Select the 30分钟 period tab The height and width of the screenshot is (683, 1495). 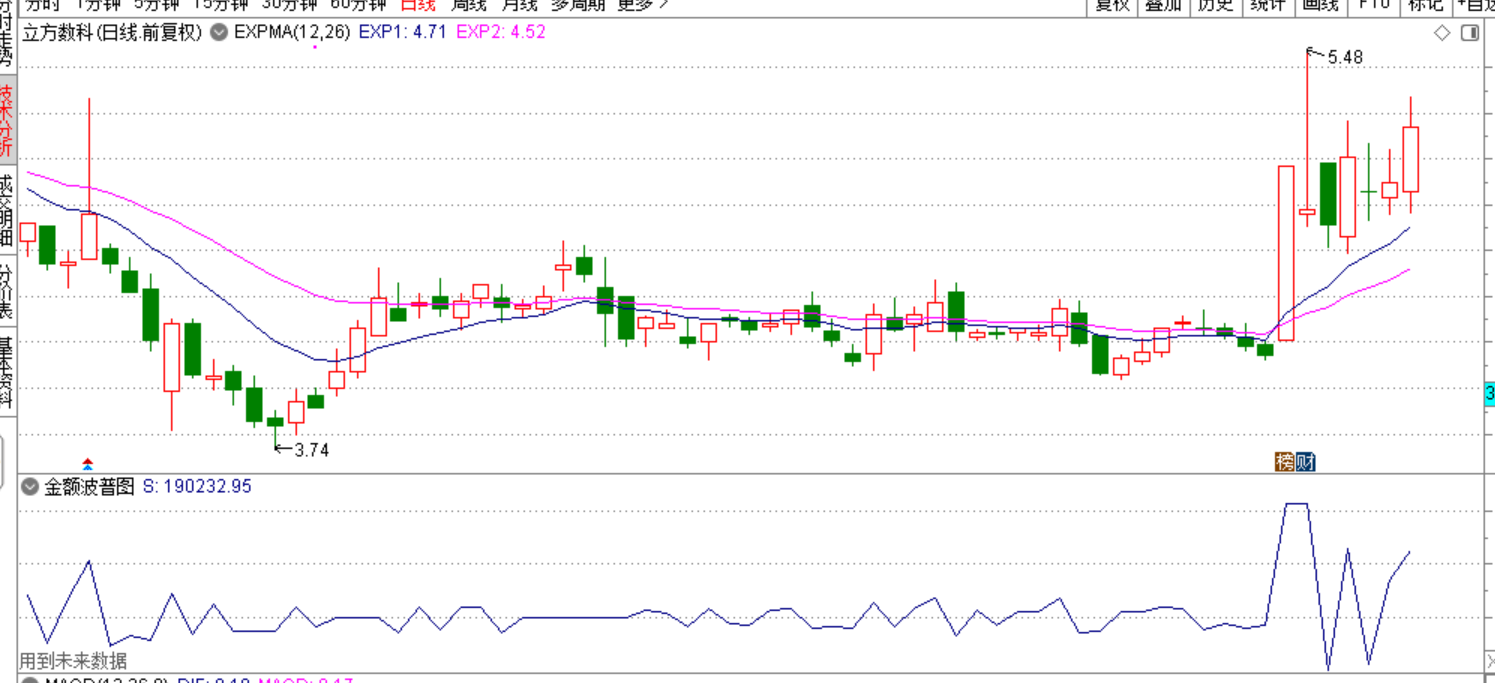click(289, 5)
